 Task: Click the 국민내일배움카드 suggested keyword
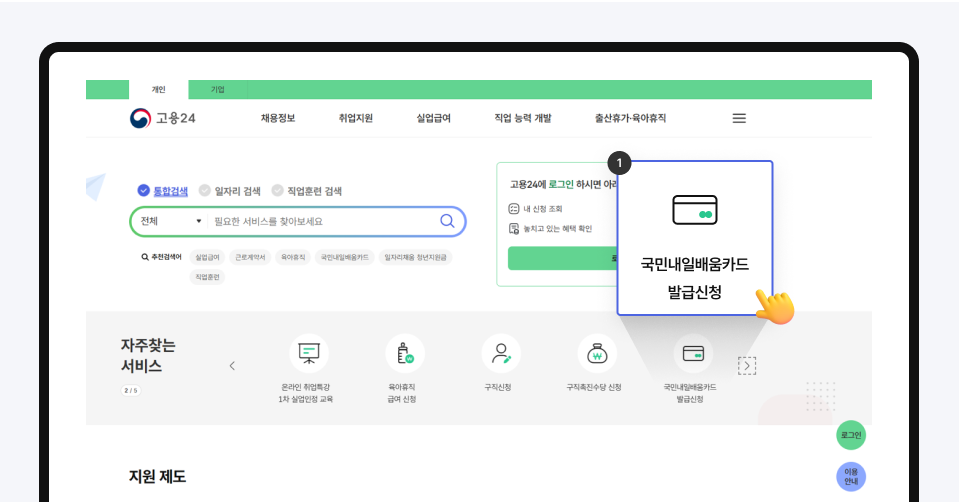(x=345, y=257)
